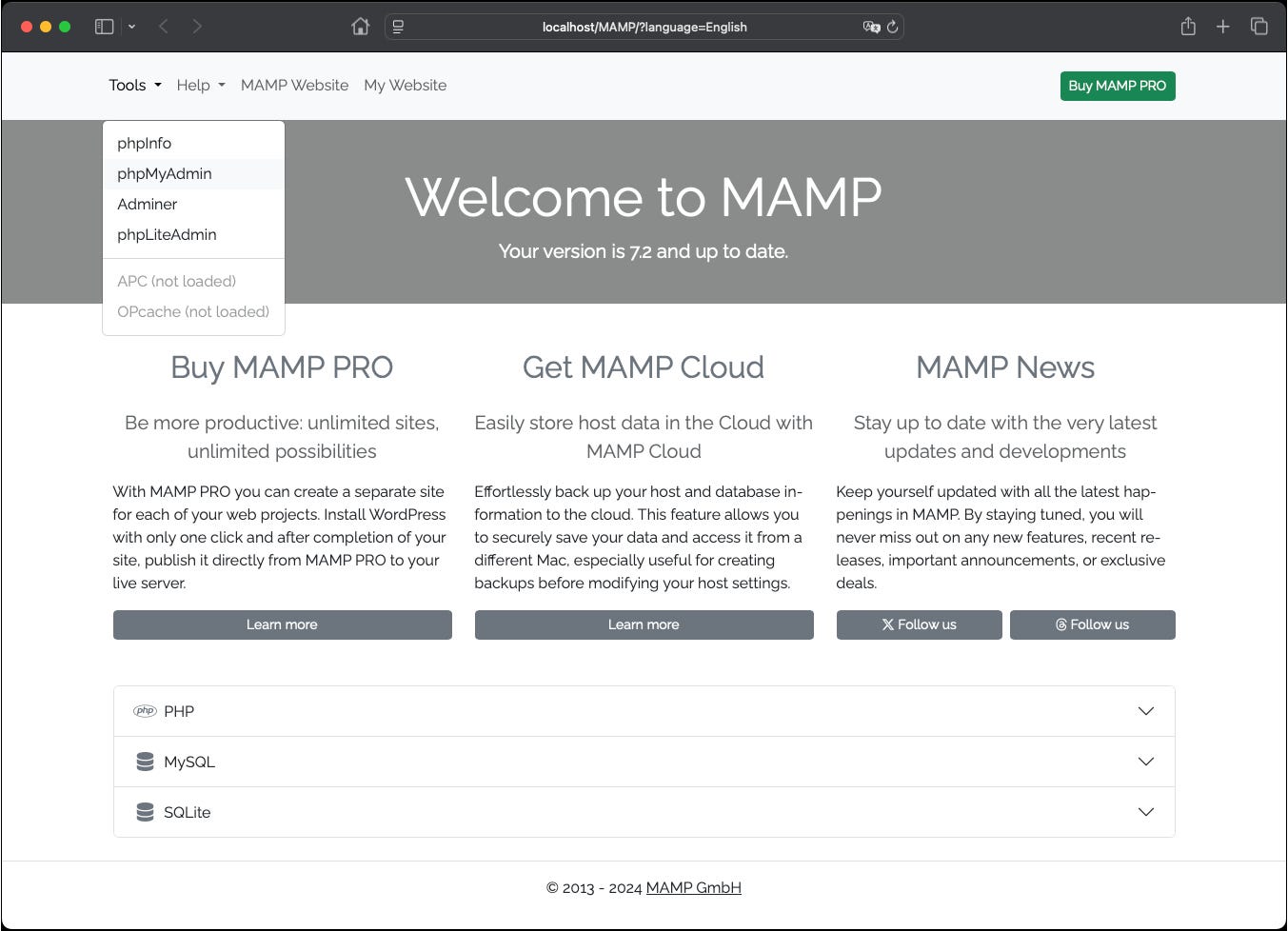The height and width of the screenshot is (931, 1288).
Task: Click OPcache (not loaded) menu entry
Action: (193, 312)
